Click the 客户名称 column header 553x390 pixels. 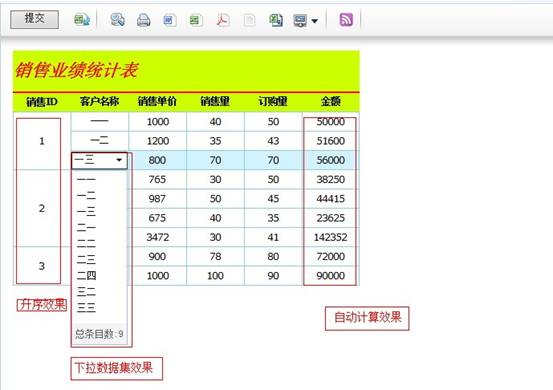coord(99,102)
